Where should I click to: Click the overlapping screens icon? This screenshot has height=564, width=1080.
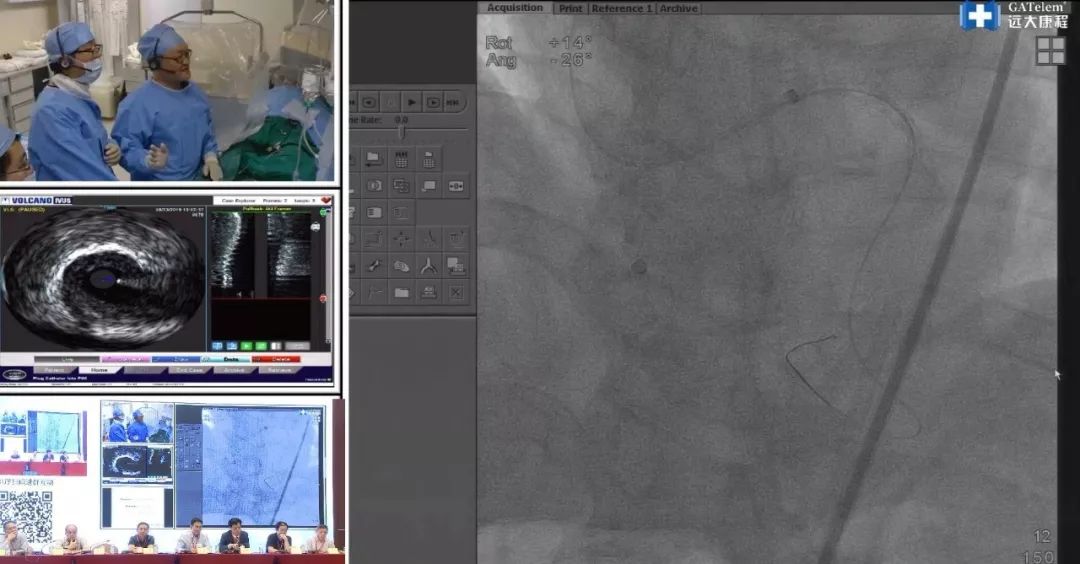(x=402, y=185)
